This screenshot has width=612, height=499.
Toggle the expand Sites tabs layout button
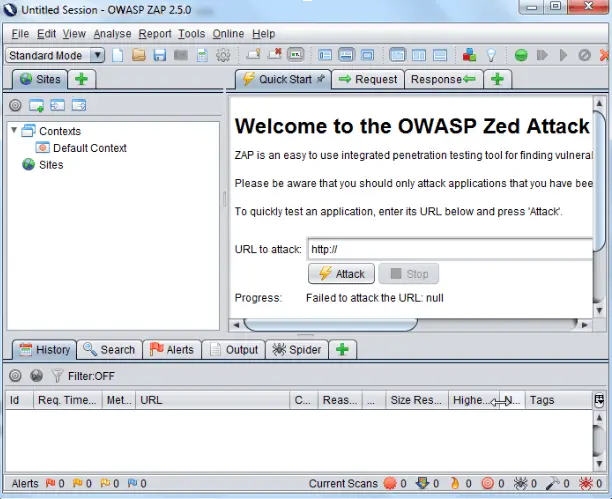pos(325,55)
